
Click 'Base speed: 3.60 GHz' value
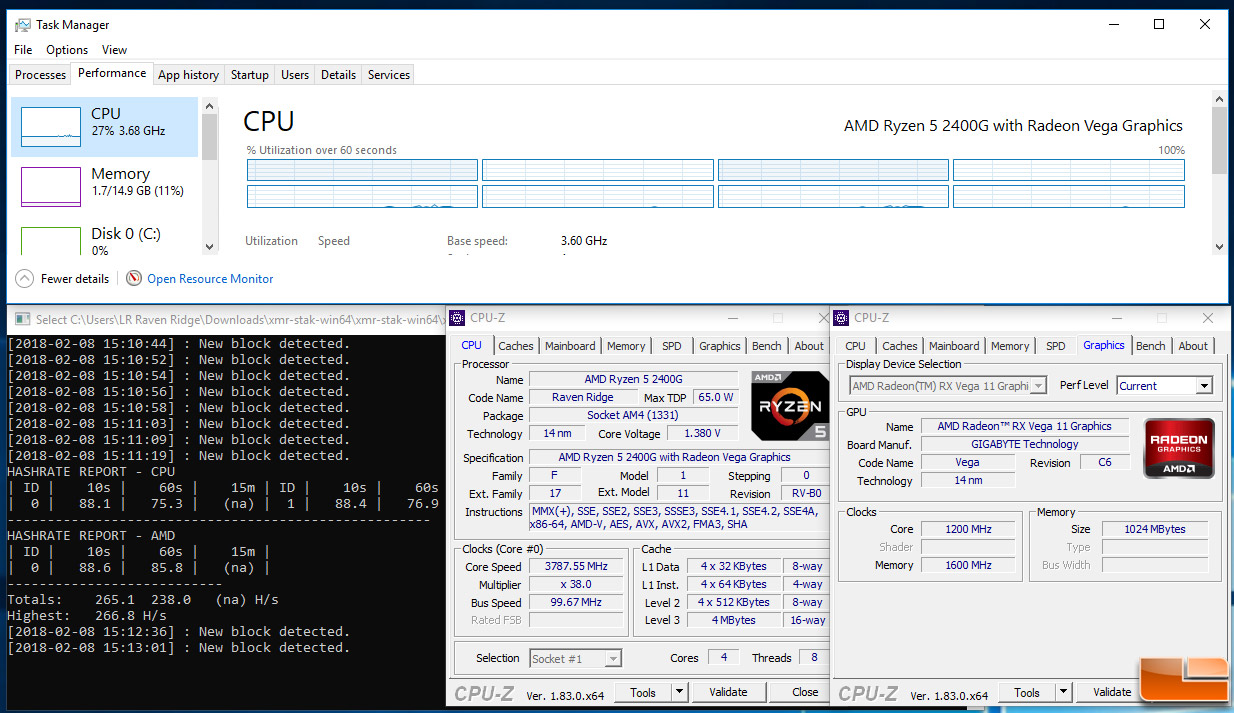point(584,241)
